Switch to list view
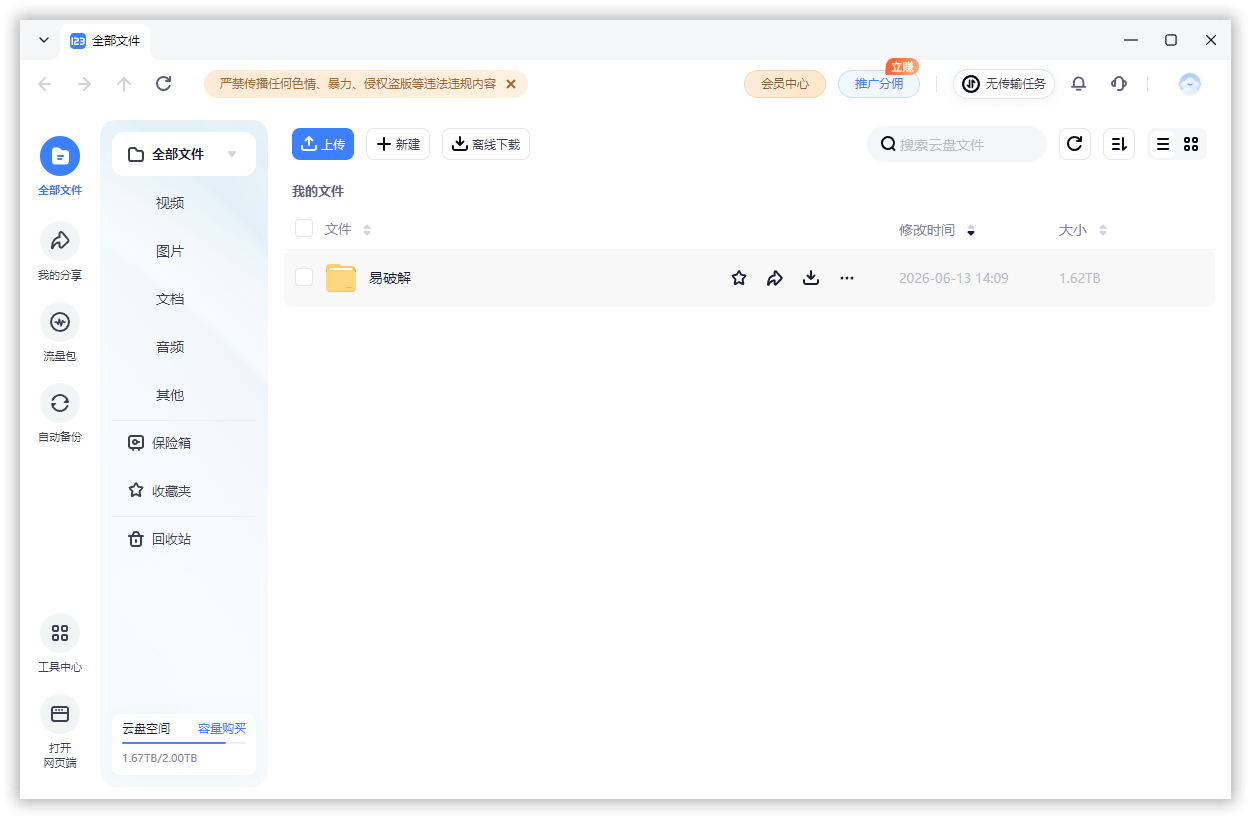Viewport: 1251px width, 819px height. coord(1163,144)
